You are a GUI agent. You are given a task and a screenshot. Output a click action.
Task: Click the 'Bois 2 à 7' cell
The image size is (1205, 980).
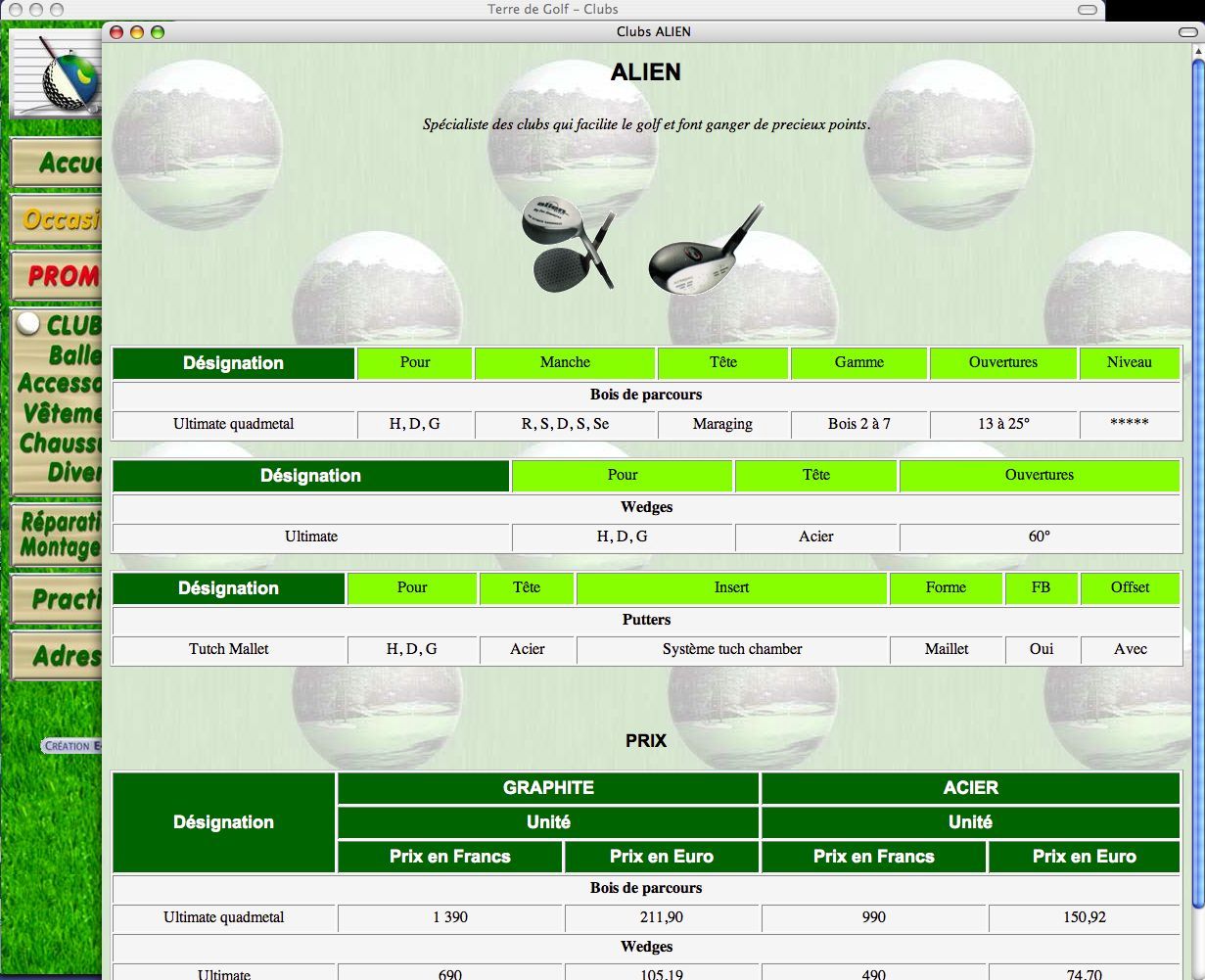[x=858, y=425]
